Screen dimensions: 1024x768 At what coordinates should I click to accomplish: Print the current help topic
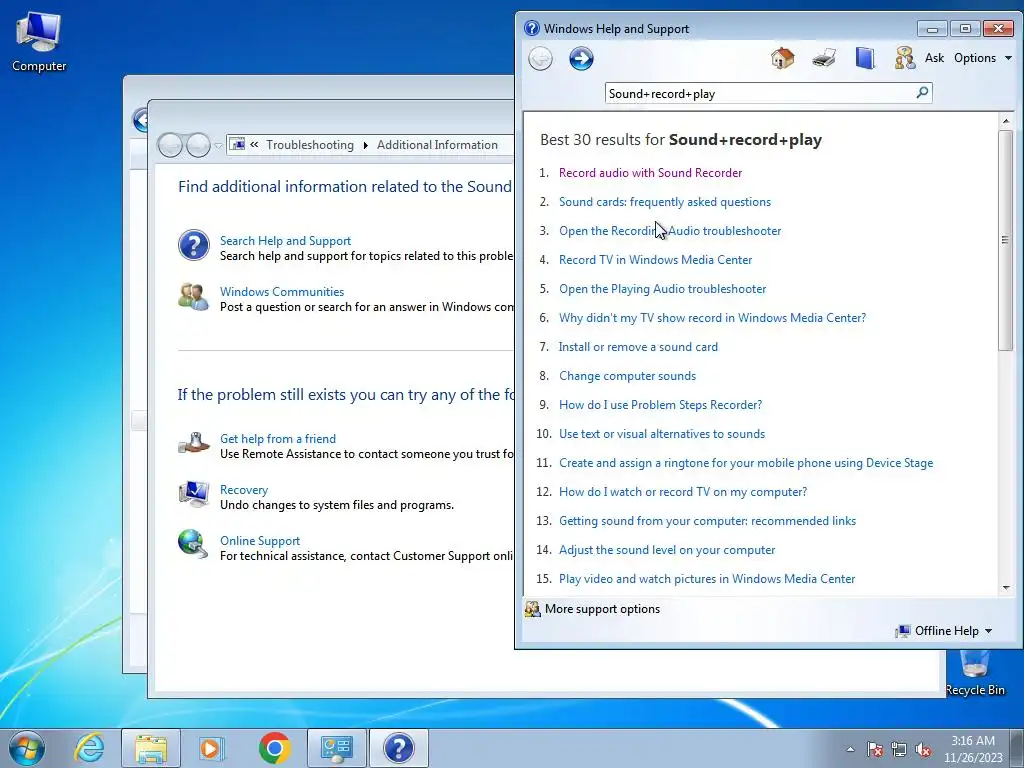coord(824,58)
